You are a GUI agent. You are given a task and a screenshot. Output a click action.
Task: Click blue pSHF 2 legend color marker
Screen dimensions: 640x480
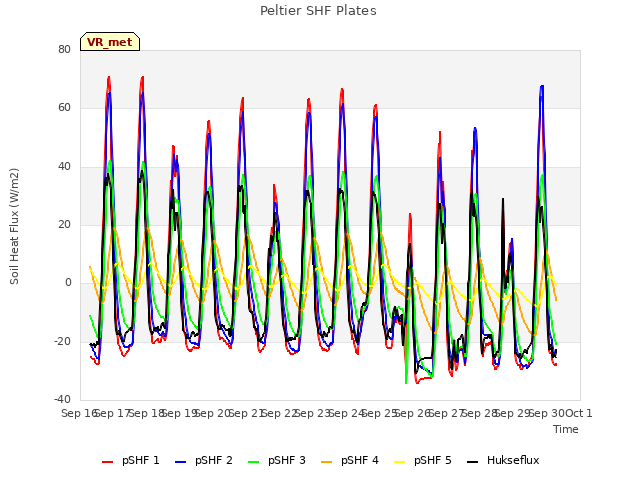click(180, 462)
